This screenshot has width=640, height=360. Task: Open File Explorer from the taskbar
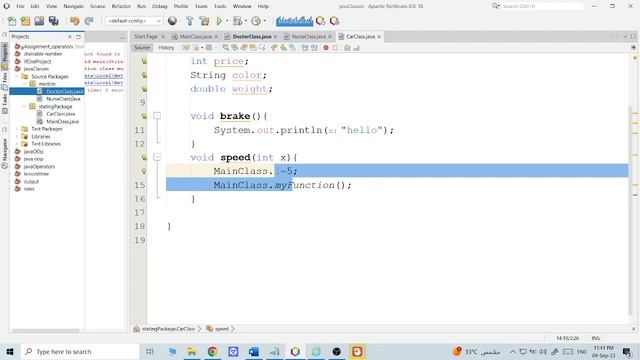191,351
